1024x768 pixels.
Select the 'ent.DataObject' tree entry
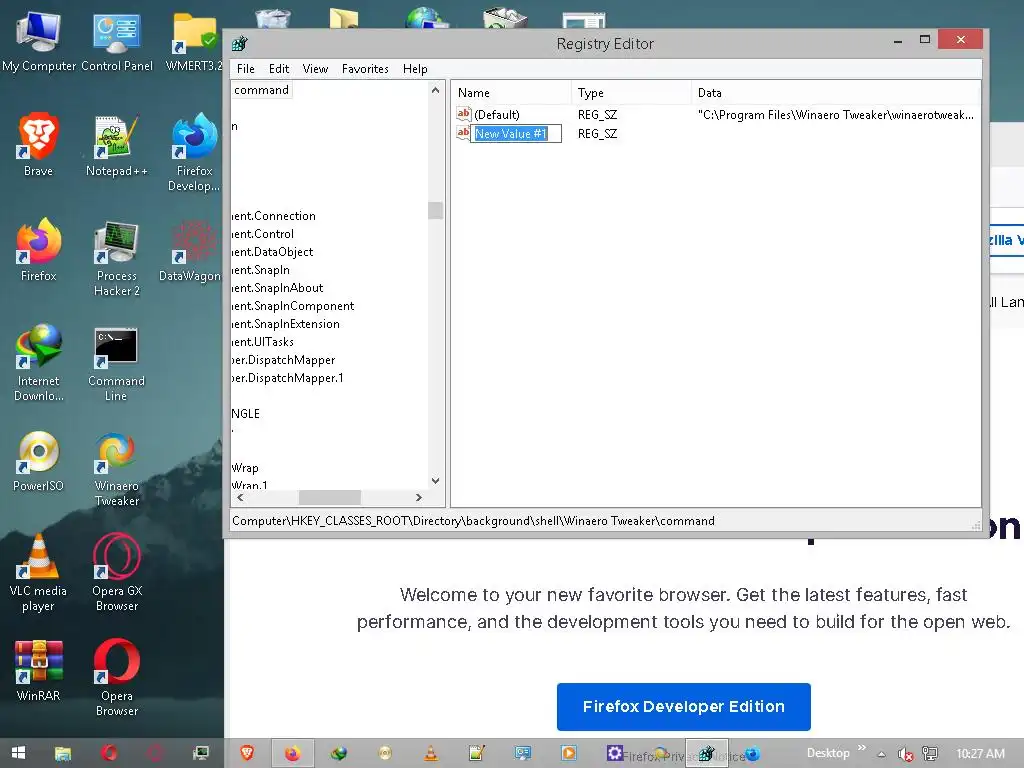point(273,251)
